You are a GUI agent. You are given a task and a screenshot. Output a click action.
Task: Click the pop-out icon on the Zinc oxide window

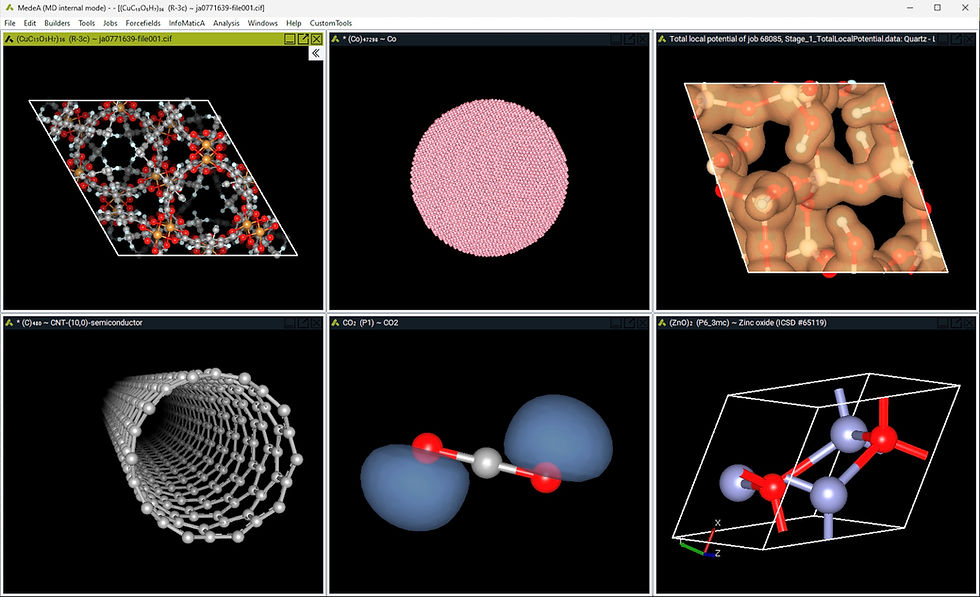coord(955,322)
